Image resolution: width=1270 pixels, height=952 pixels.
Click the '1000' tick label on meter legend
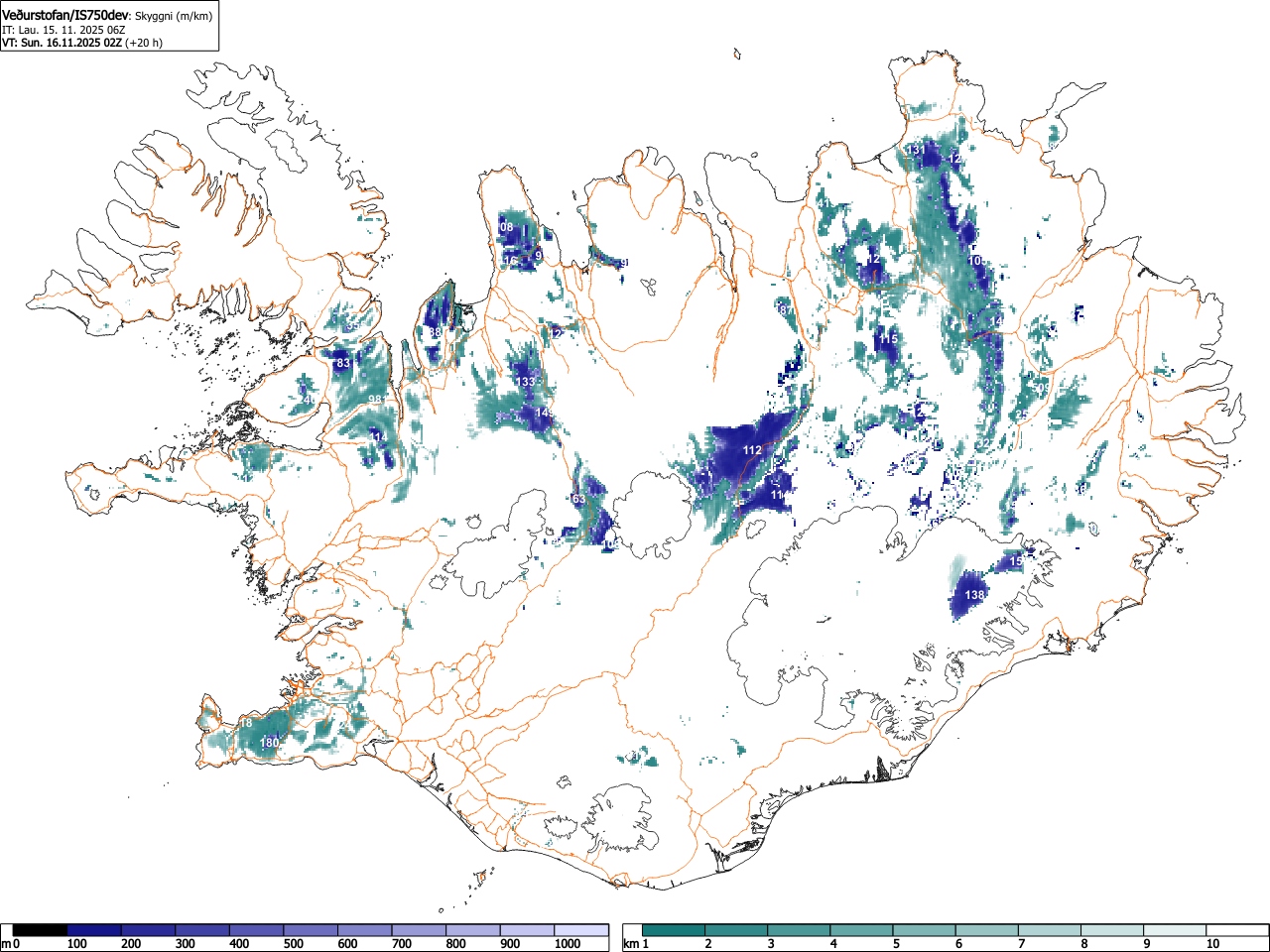(x=568, y=944)
